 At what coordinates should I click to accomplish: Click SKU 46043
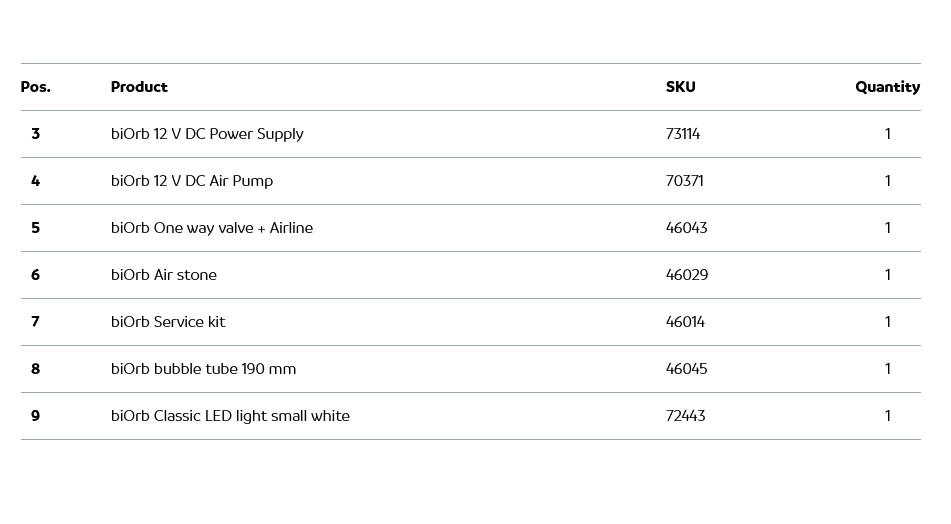click(686, 228)
